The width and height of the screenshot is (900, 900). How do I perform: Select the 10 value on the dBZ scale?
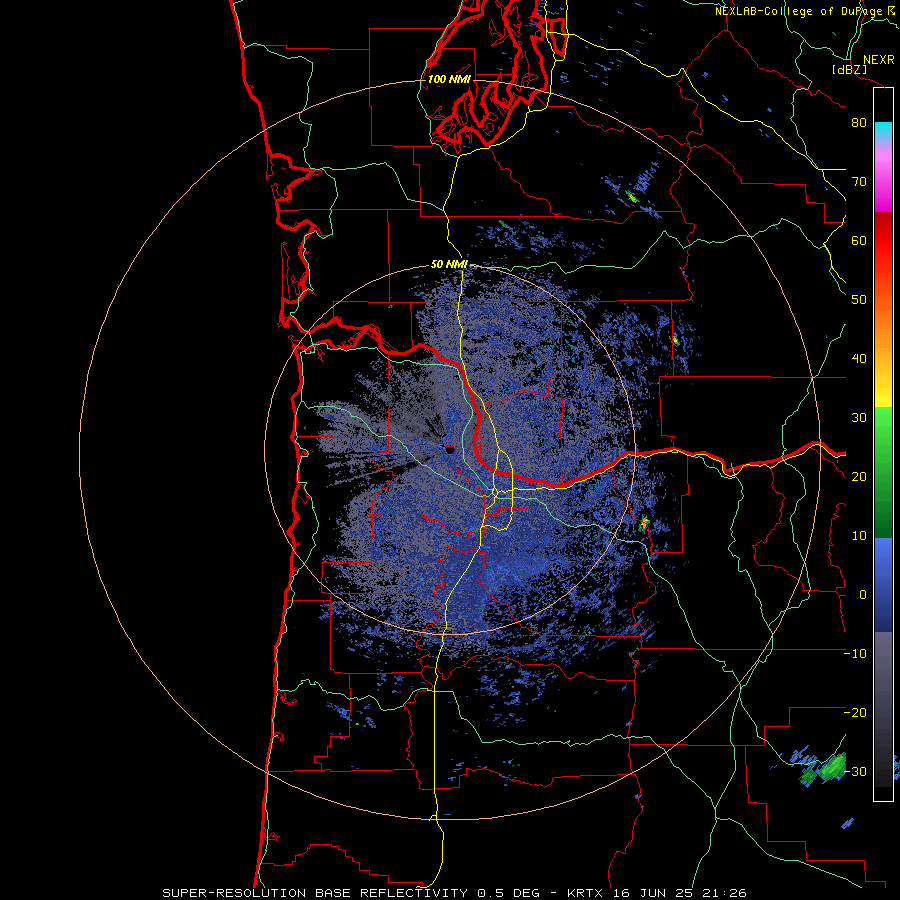point(859,536)
